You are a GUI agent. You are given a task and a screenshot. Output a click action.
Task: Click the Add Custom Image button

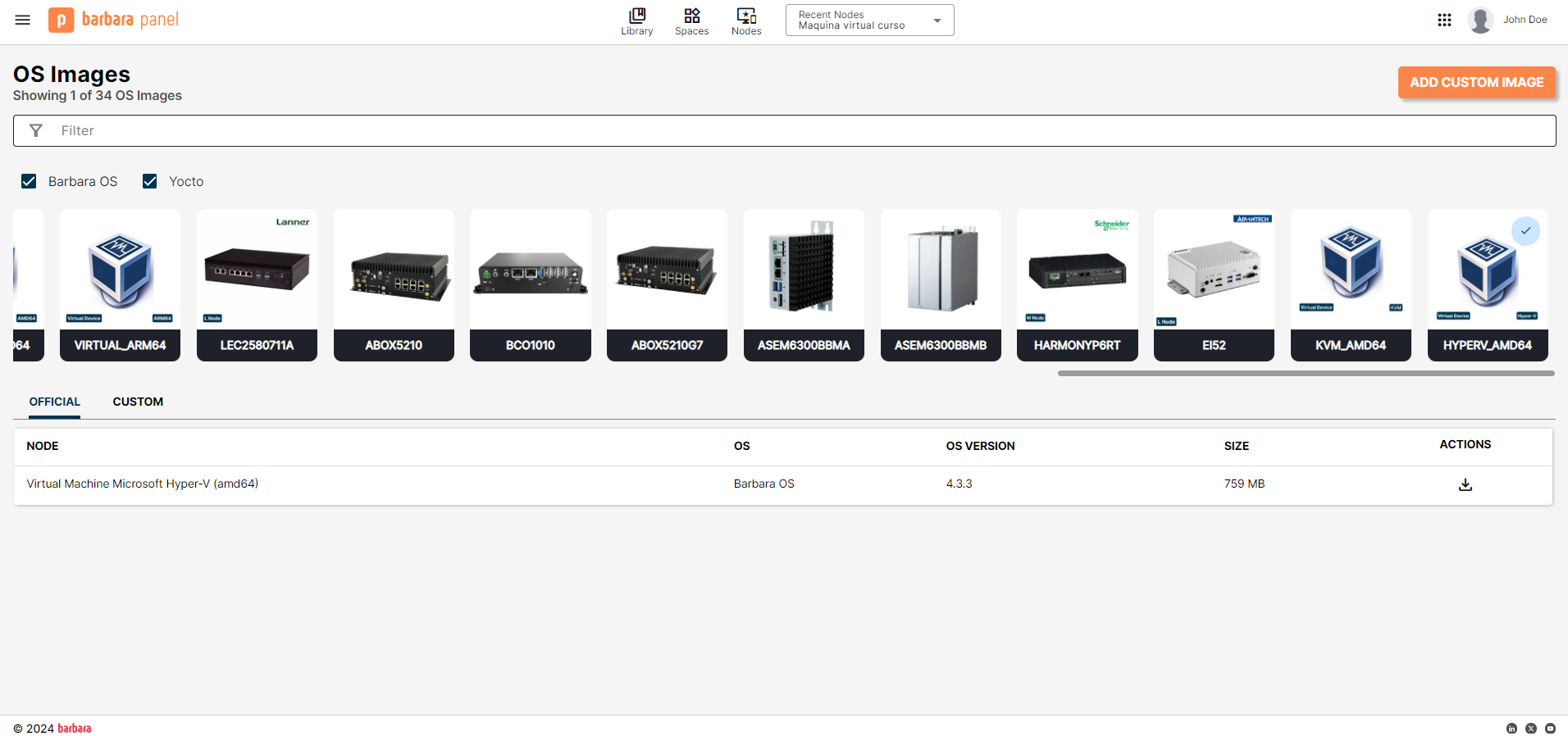coord(1476,83)
